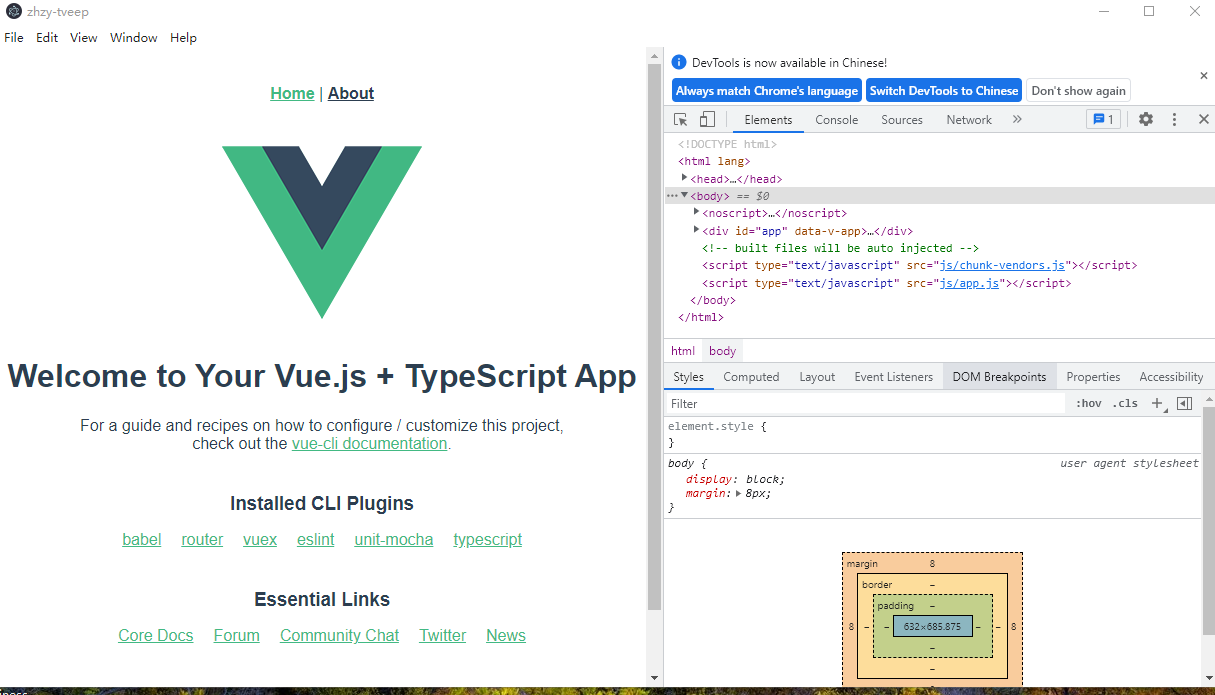Open the DevTools three-dot customize menu
1215x695 pixels.
point(1175,119)
